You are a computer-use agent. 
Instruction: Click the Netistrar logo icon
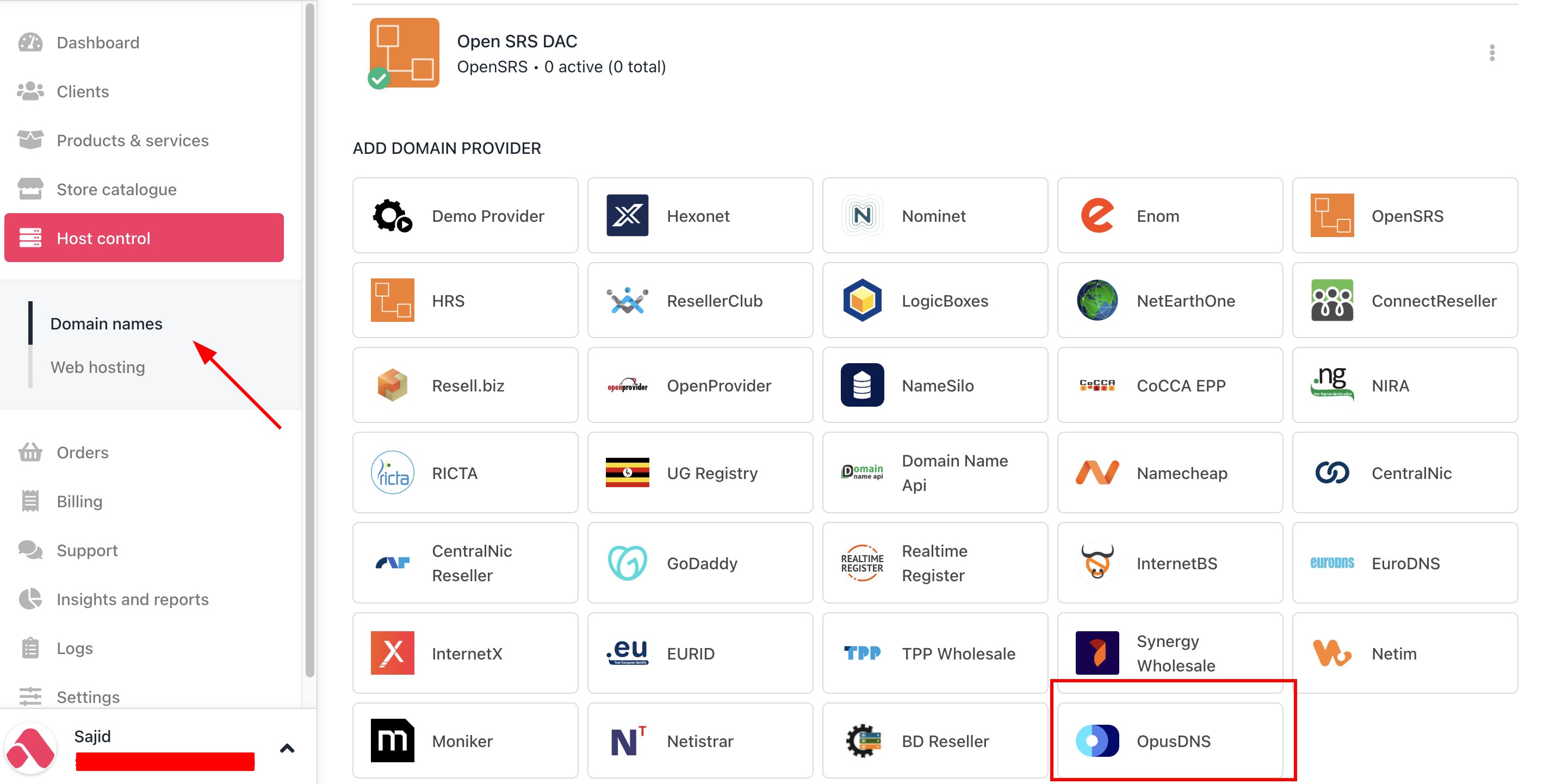point(628,740)
